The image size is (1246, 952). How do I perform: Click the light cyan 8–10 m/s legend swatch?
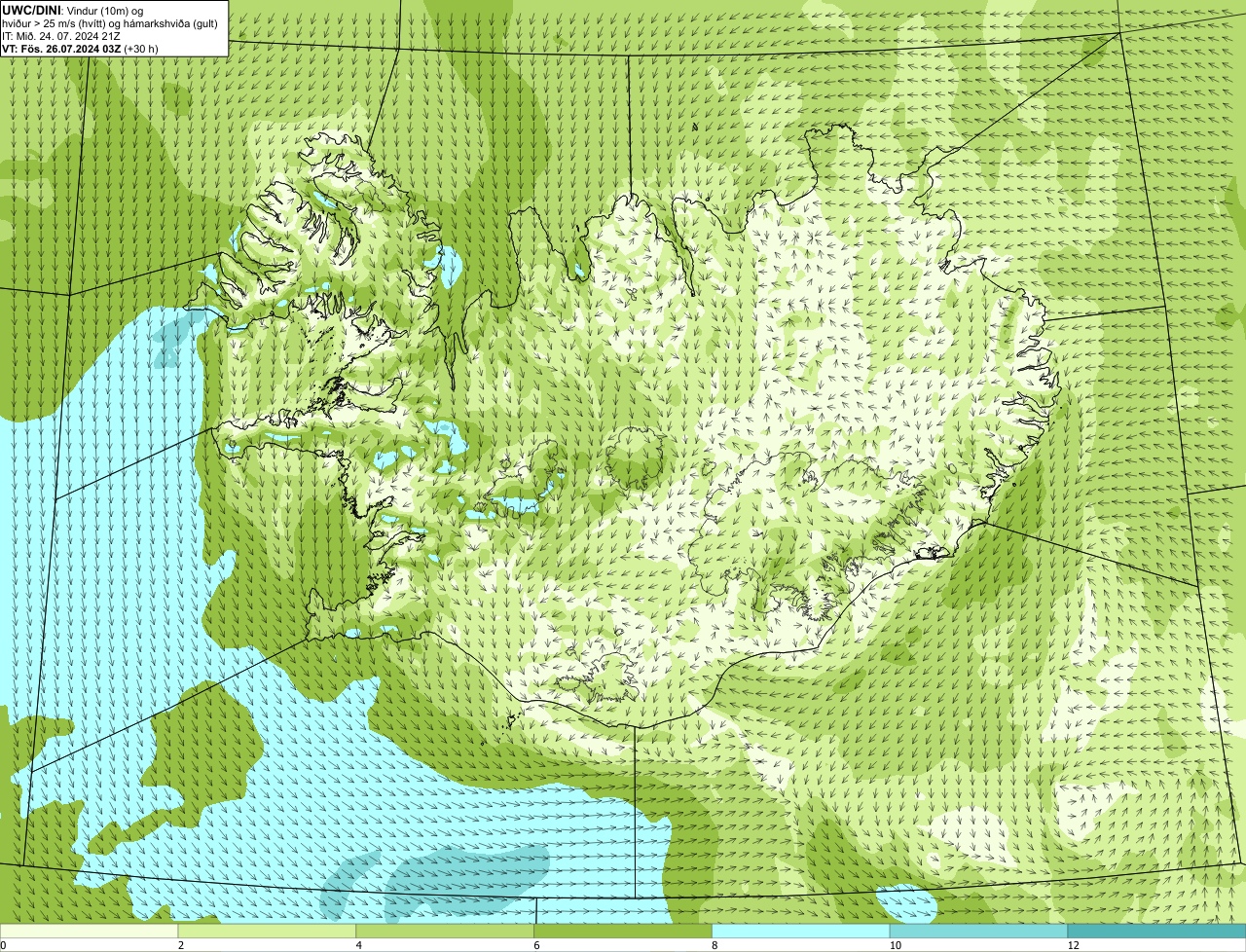pos(801,932)
